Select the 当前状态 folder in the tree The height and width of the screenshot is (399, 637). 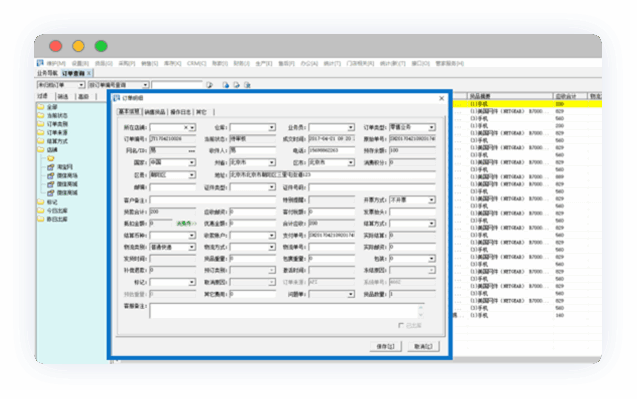[x=57, y=115]
